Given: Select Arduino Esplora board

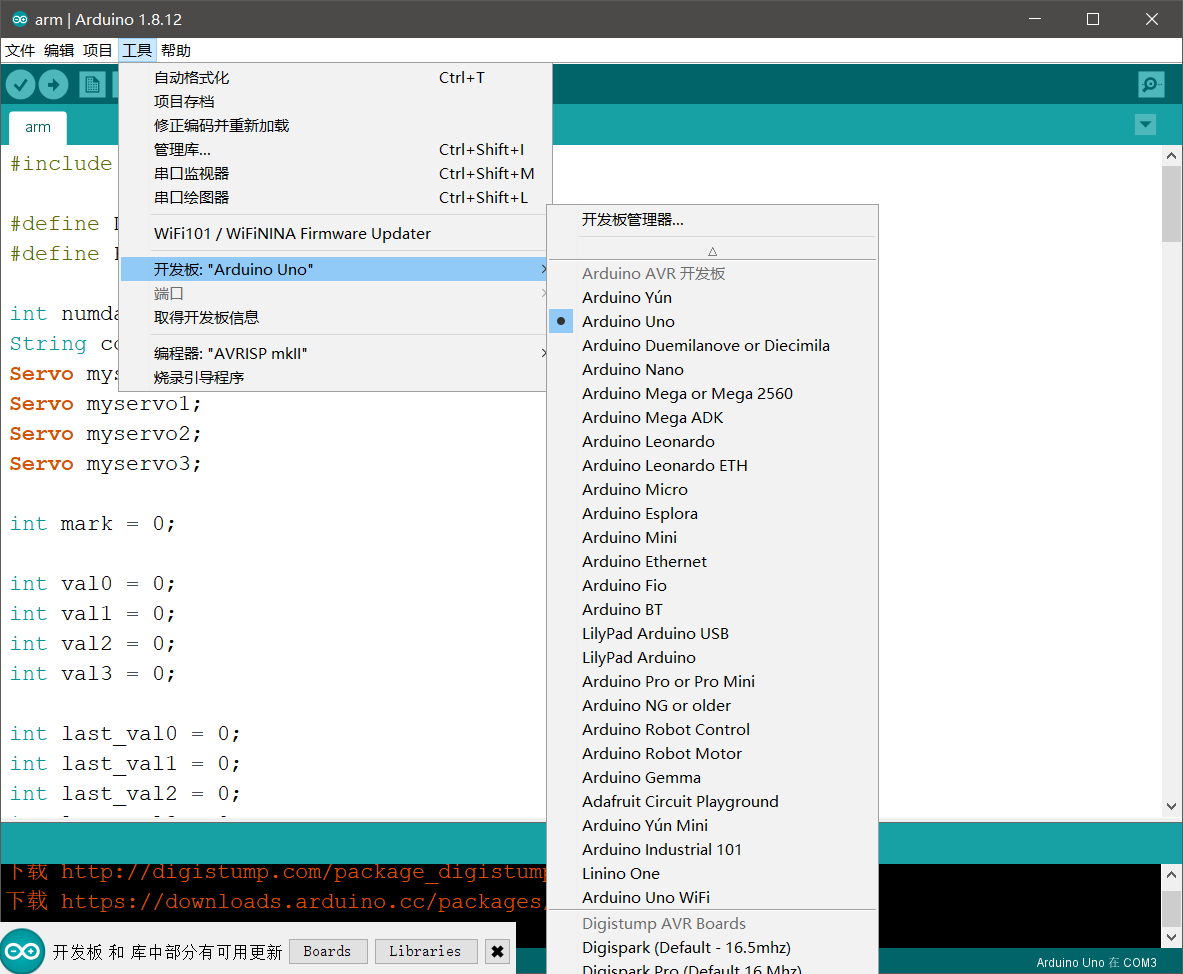Looking at the screenshot, I should coord(712,514).
